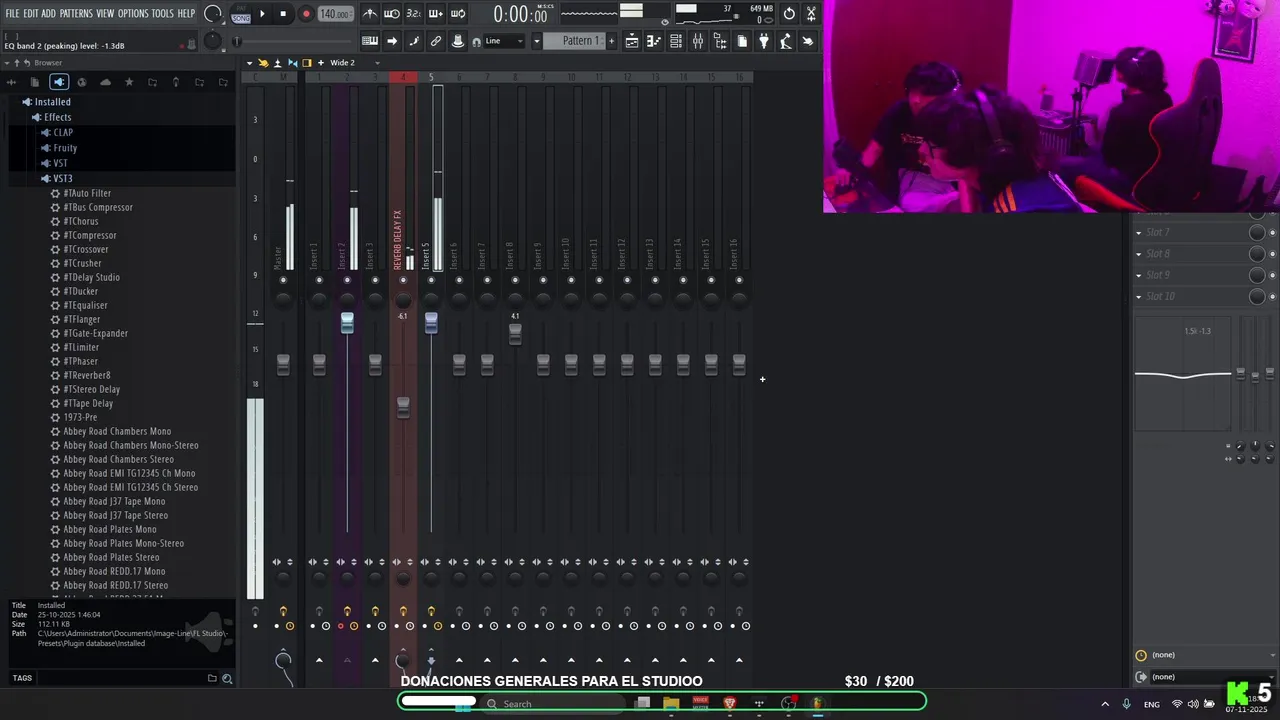1280x720 pixels.
Task: Toggle the Browser view icon in toolbar
Action: coord(720,41)
